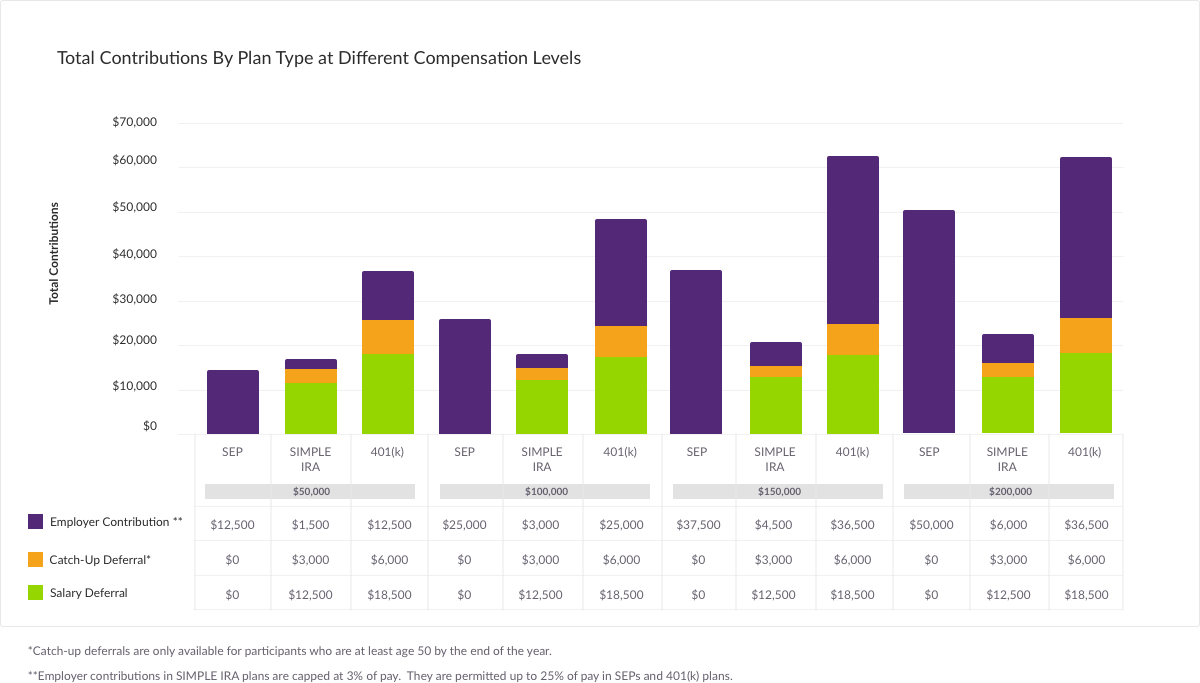The width and height of the screenshot is (1200, 683).
Task: Click the green Salary Deferral legend swatch
Action: point(35,593)
